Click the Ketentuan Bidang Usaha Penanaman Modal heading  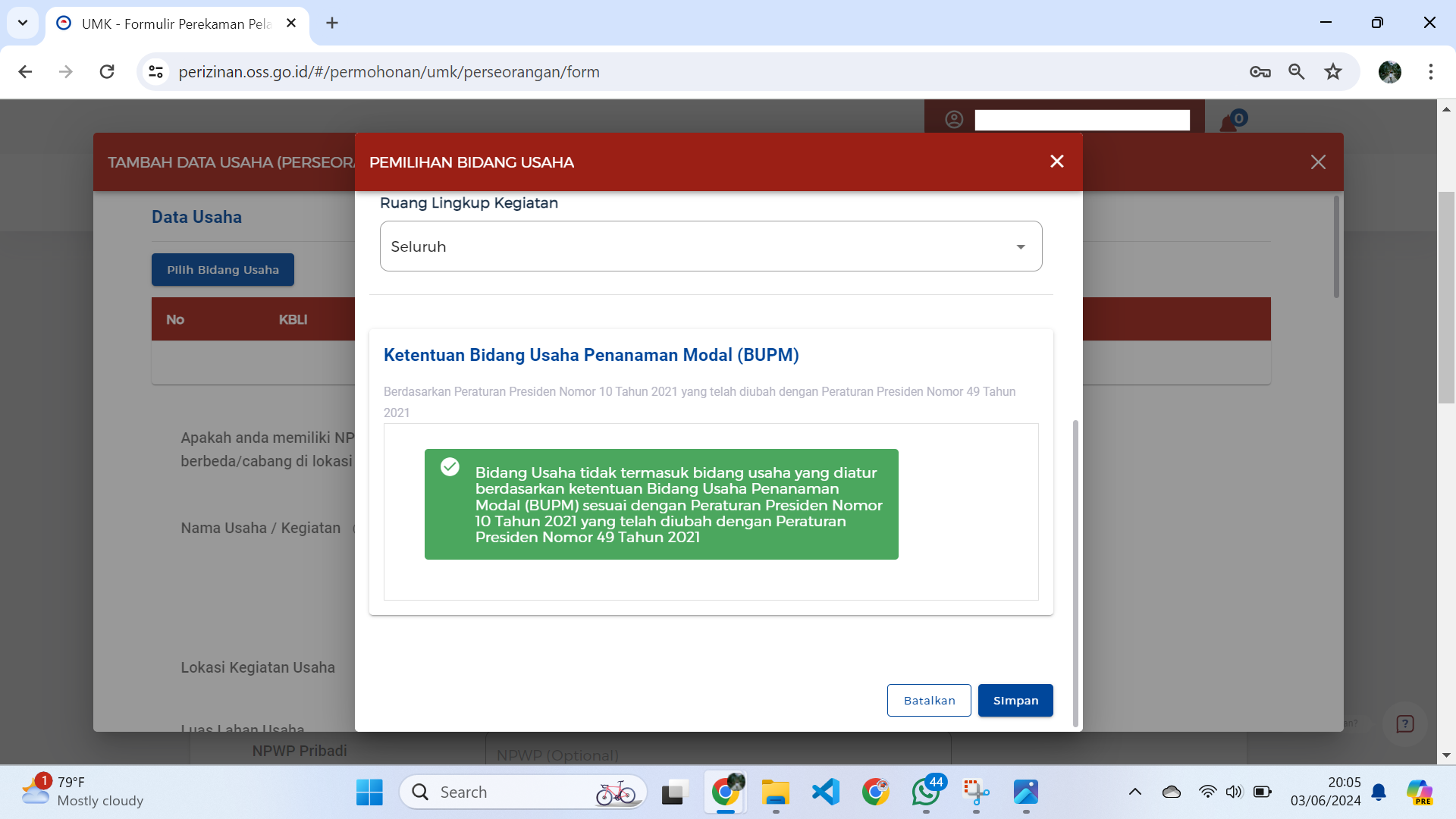point(591,355)
